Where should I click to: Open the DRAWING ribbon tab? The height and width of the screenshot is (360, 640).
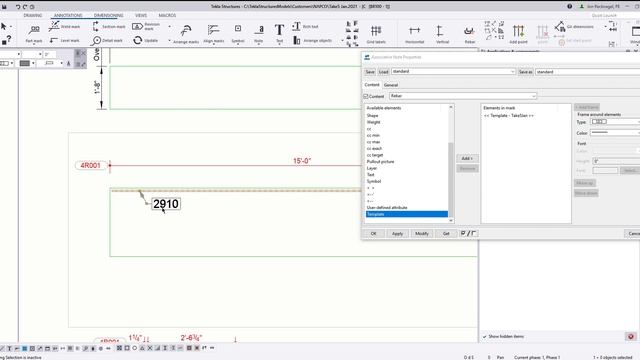[33, 16]
